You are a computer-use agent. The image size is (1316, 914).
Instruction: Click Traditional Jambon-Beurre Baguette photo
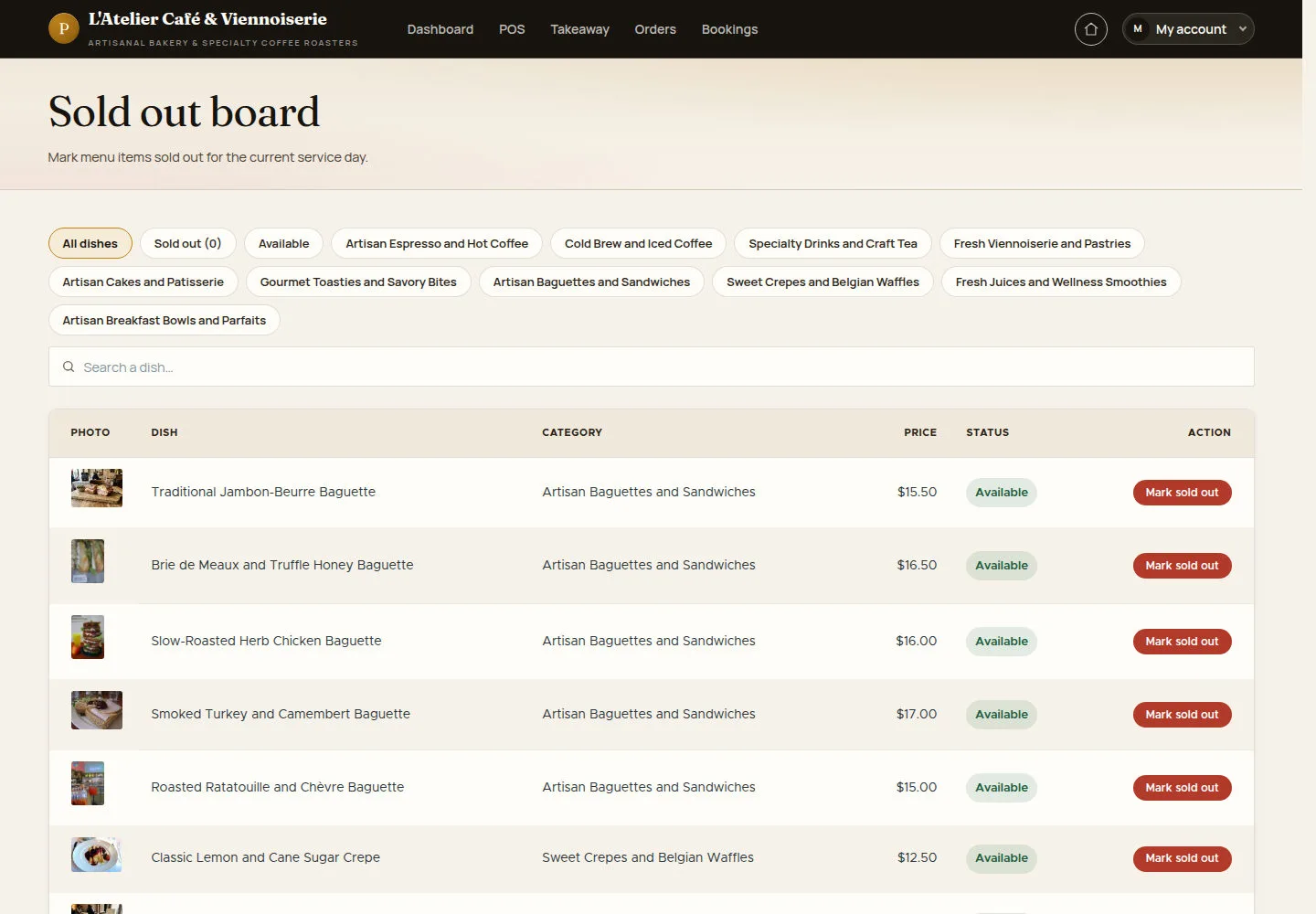[97, 488]
